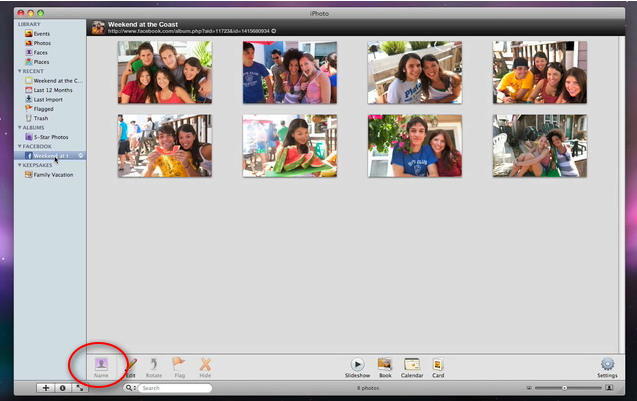Select photo with man in yellow shirt and cap
This screenshot has width=637, height=401.
click(540, 72)
